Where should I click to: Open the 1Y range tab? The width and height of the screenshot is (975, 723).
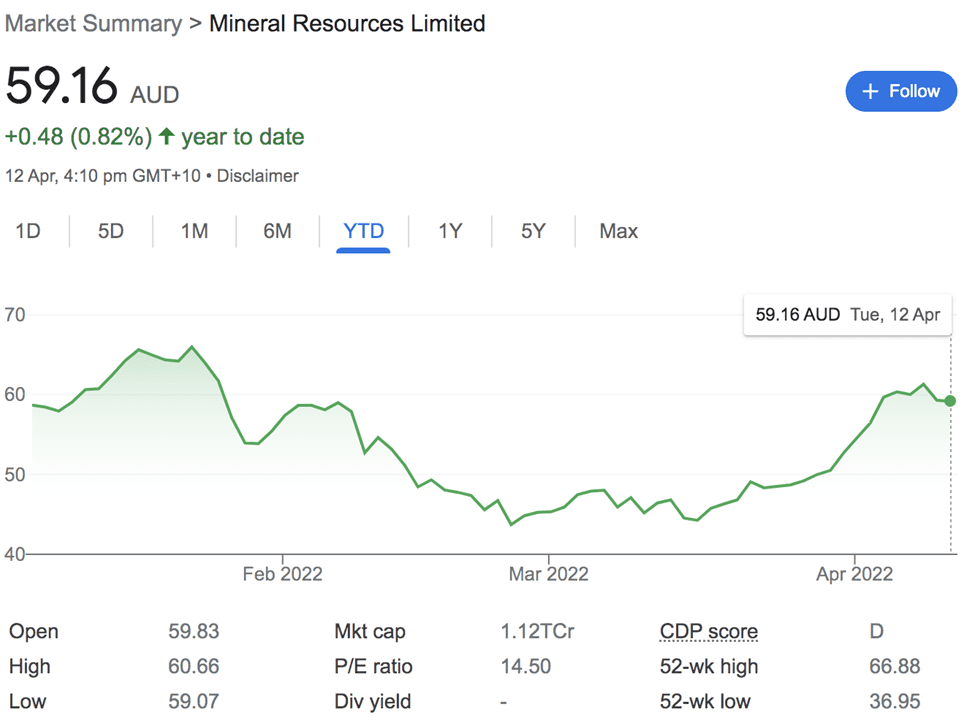pyautogui.click(x=450, y=231)
